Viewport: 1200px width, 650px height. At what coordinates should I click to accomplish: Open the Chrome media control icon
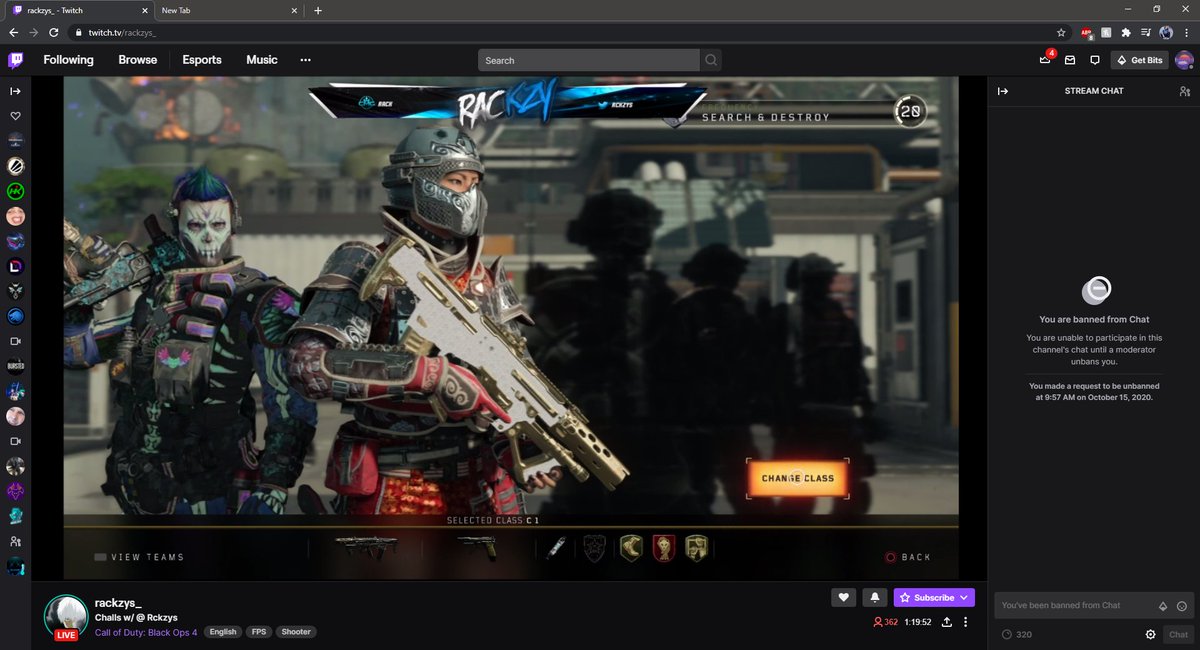(x=1146, y=32)
